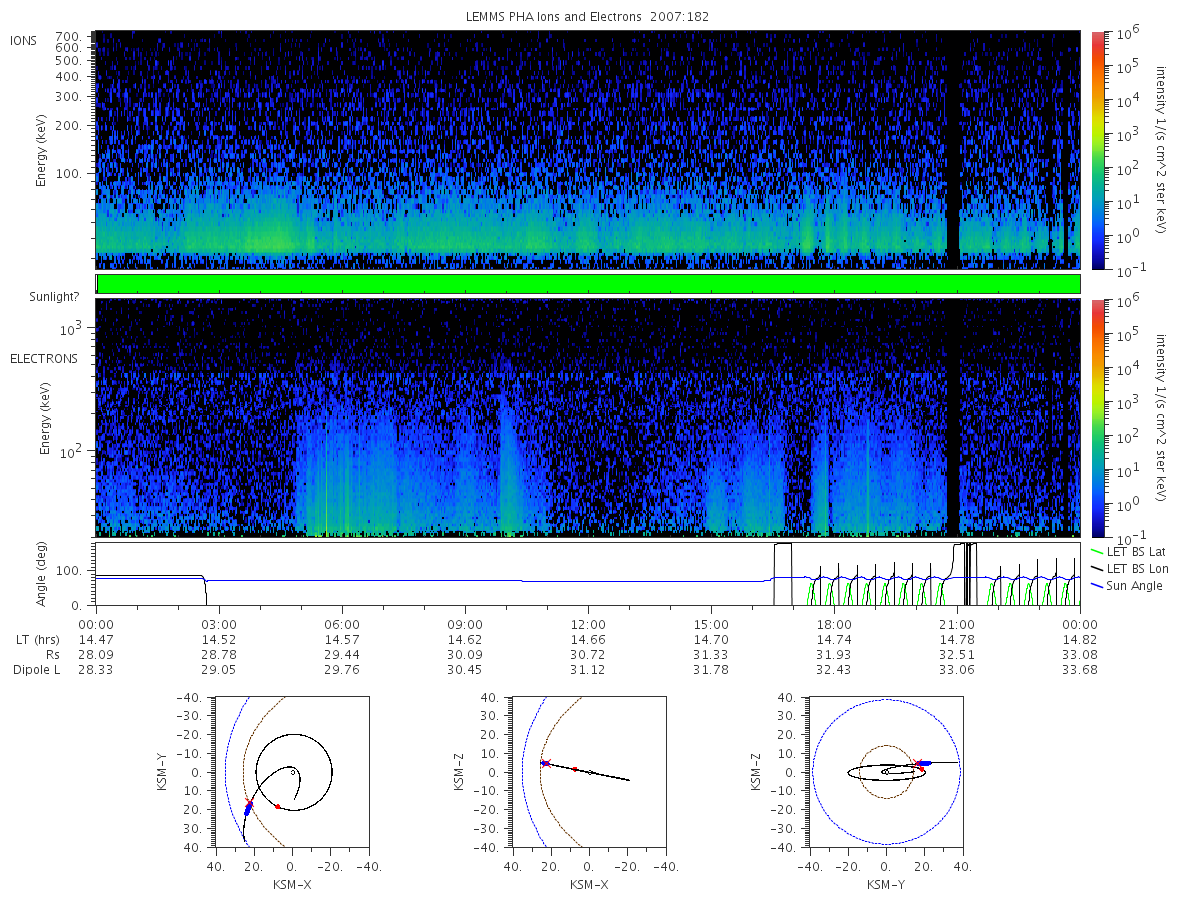Click the electron colorbar "intensity 1/(s cm^2 ster keV)" label
The width and height of the screenshot is (1200, 900).
(x=1162, y=418)
